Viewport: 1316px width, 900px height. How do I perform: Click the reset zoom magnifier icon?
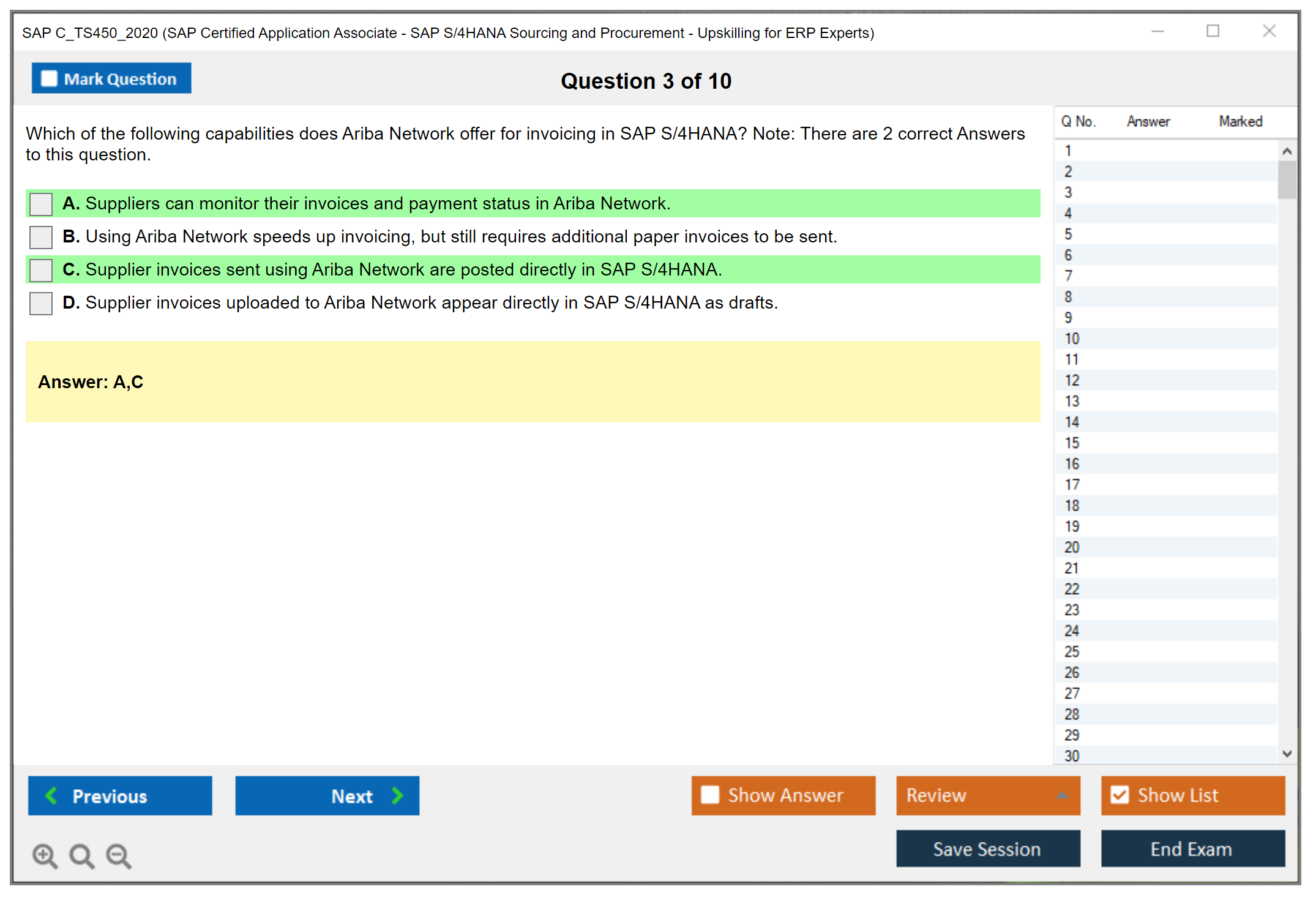(81, 856)
